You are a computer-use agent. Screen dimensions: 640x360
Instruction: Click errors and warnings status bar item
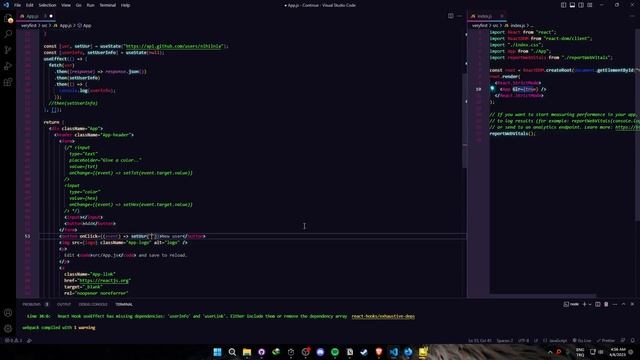[x=13, y=340]
